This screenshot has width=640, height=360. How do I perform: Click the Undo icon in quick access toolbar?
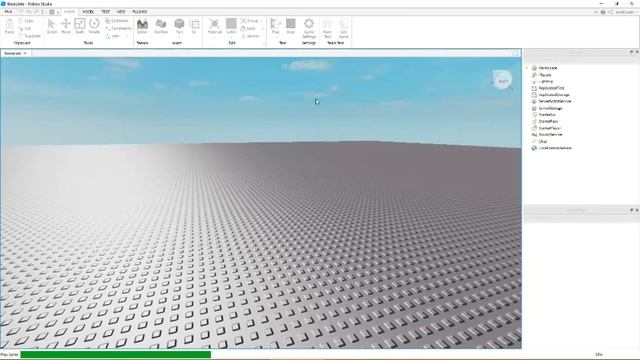coord(30,12)
